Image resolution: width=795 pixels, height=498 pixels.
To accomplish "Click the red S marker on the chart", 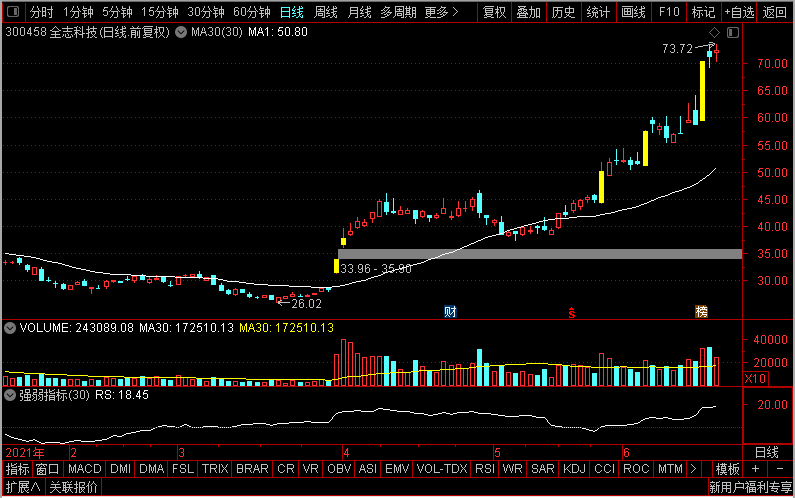I will 572,313.
